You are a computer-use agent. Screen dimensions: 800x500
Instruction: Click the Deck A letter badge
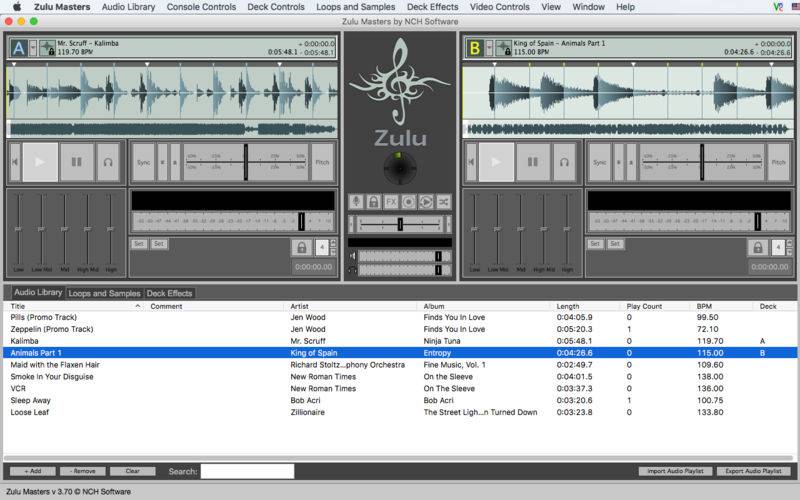(19, 48)
